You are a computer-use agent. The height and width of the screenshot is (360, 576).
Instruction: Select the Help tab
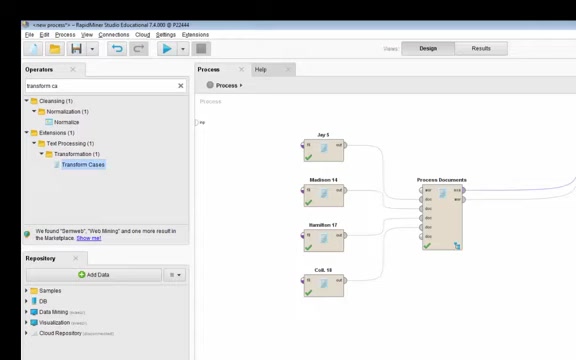[260, 69]
